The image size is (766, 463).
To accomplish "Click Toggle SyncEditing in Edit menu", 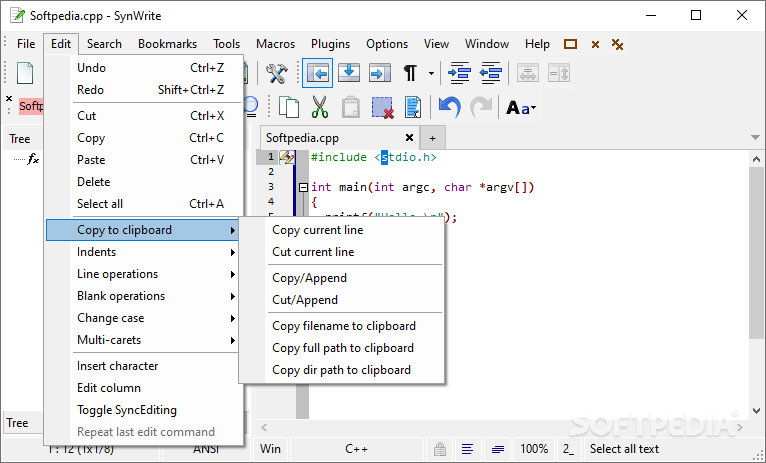I will coord(144,410).
